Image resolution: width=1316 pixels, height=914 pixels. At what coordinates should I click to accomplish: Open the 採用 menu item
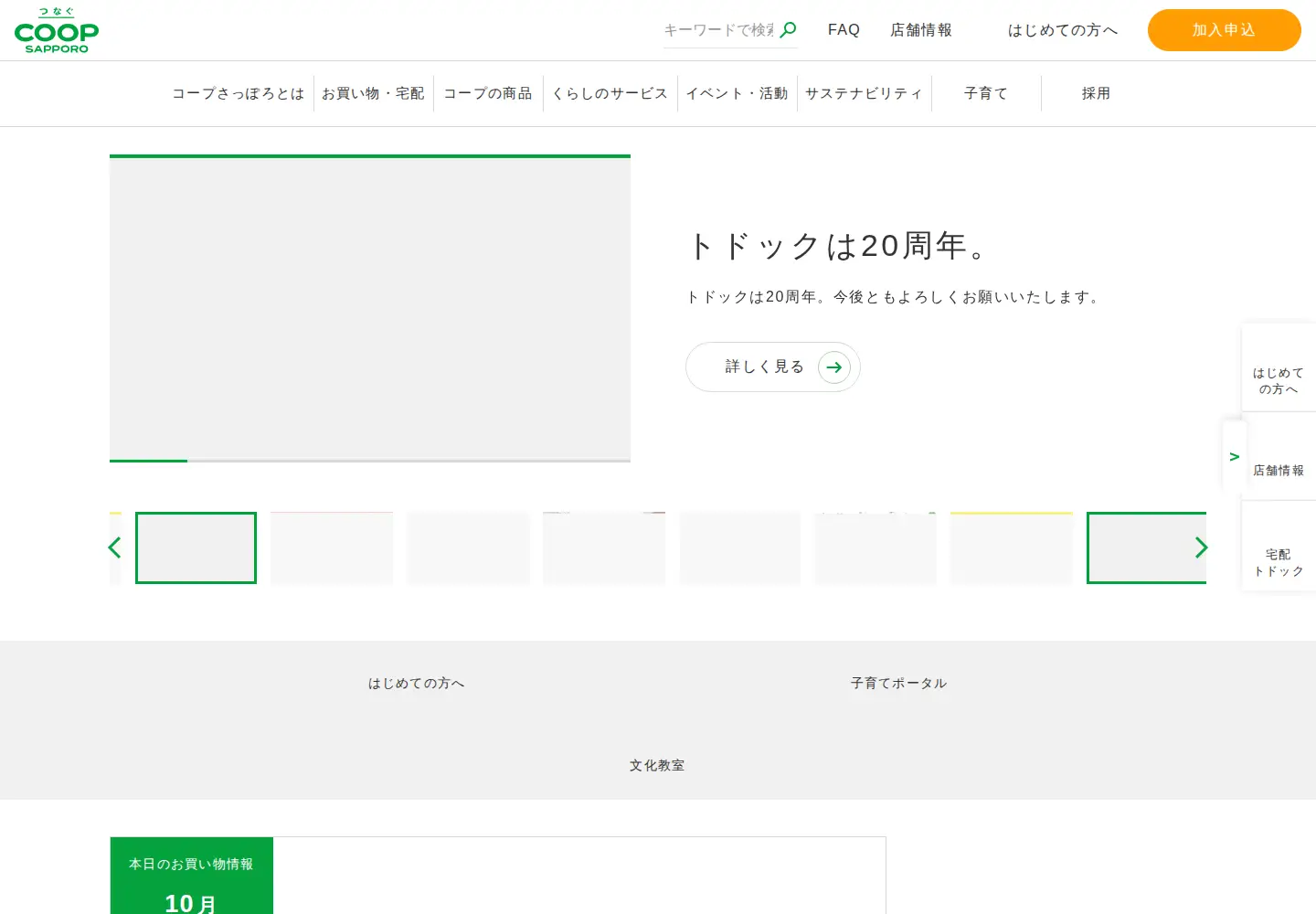coord(1096,93)
